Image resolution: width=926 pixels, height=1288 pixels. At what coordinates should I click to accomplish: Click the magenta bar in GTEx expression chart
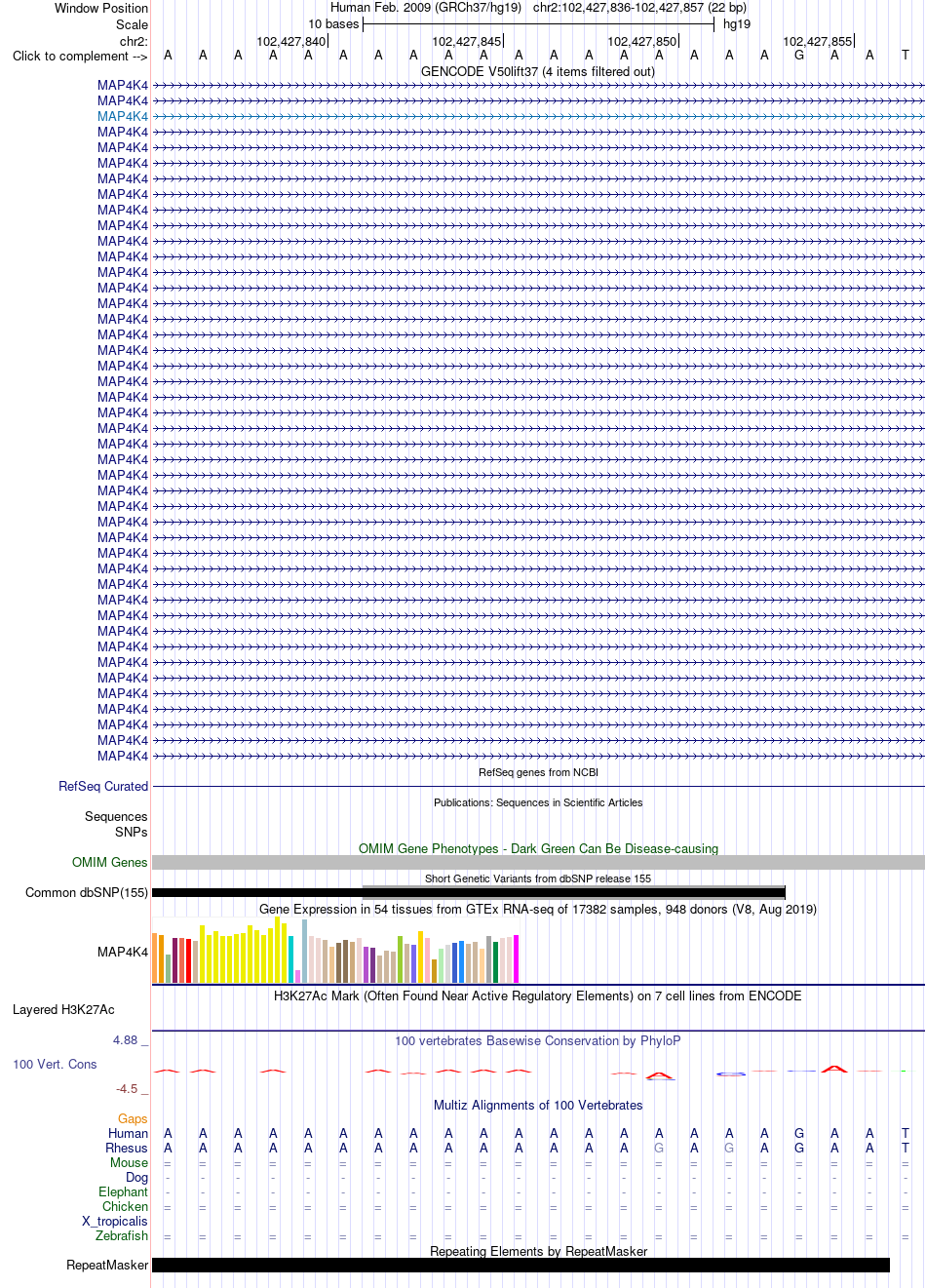pos(516,959)
